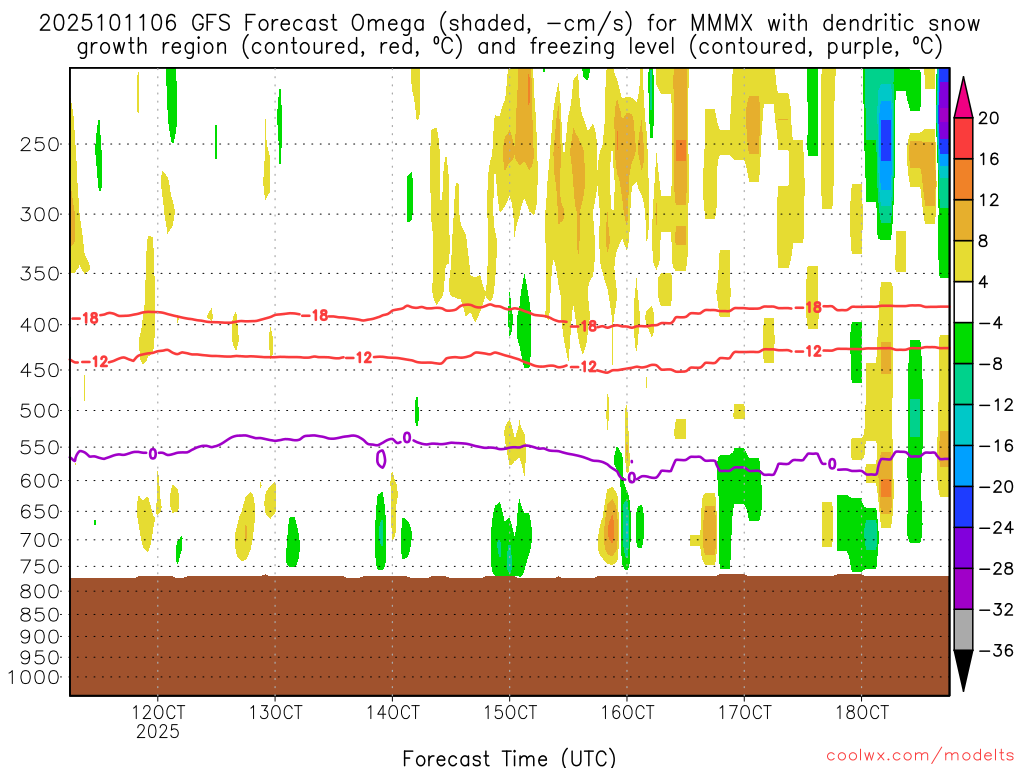
Task: Click the 600 pressure level label
Action: (x=40, y=481)
